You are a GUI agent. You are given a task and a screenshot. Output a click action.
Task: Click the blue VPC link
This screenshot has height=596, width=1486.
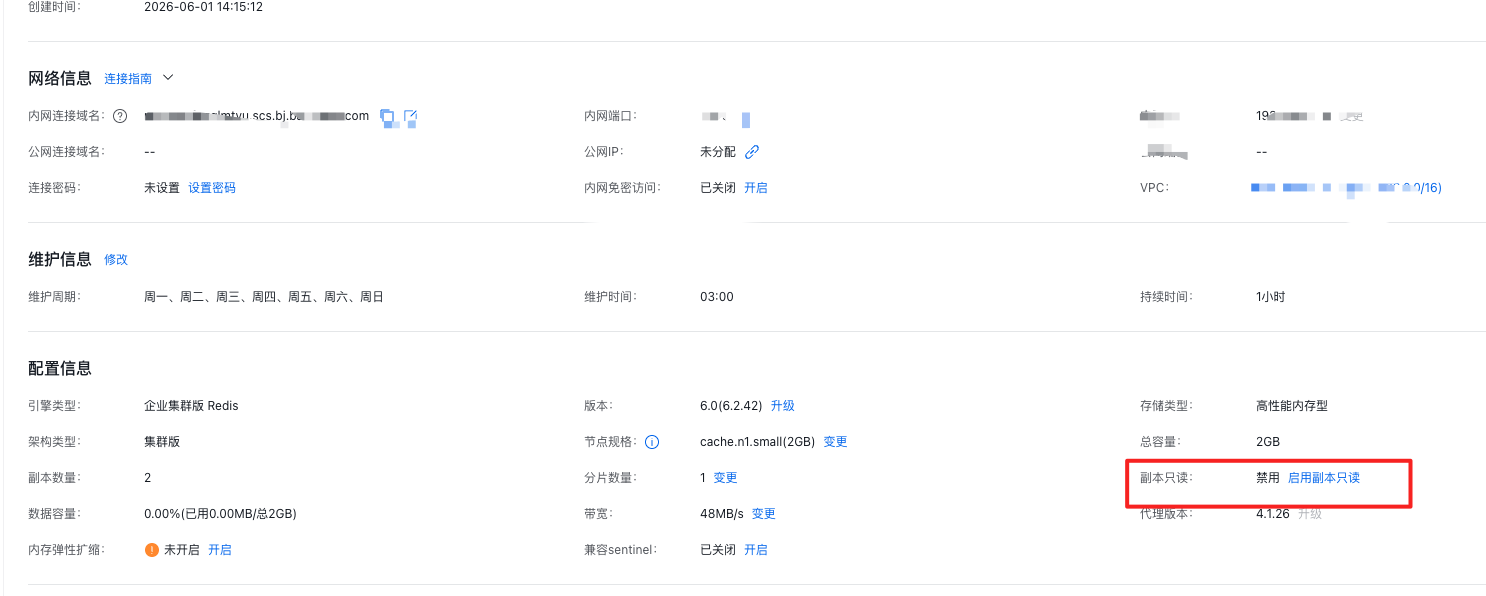click(1347, 188)
